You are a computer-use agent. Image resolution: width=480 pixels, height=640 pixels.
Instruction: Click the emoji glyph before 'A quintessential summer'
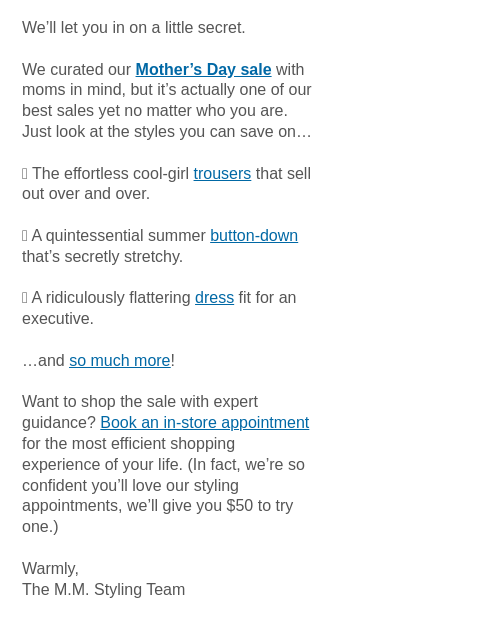(24, 236)
